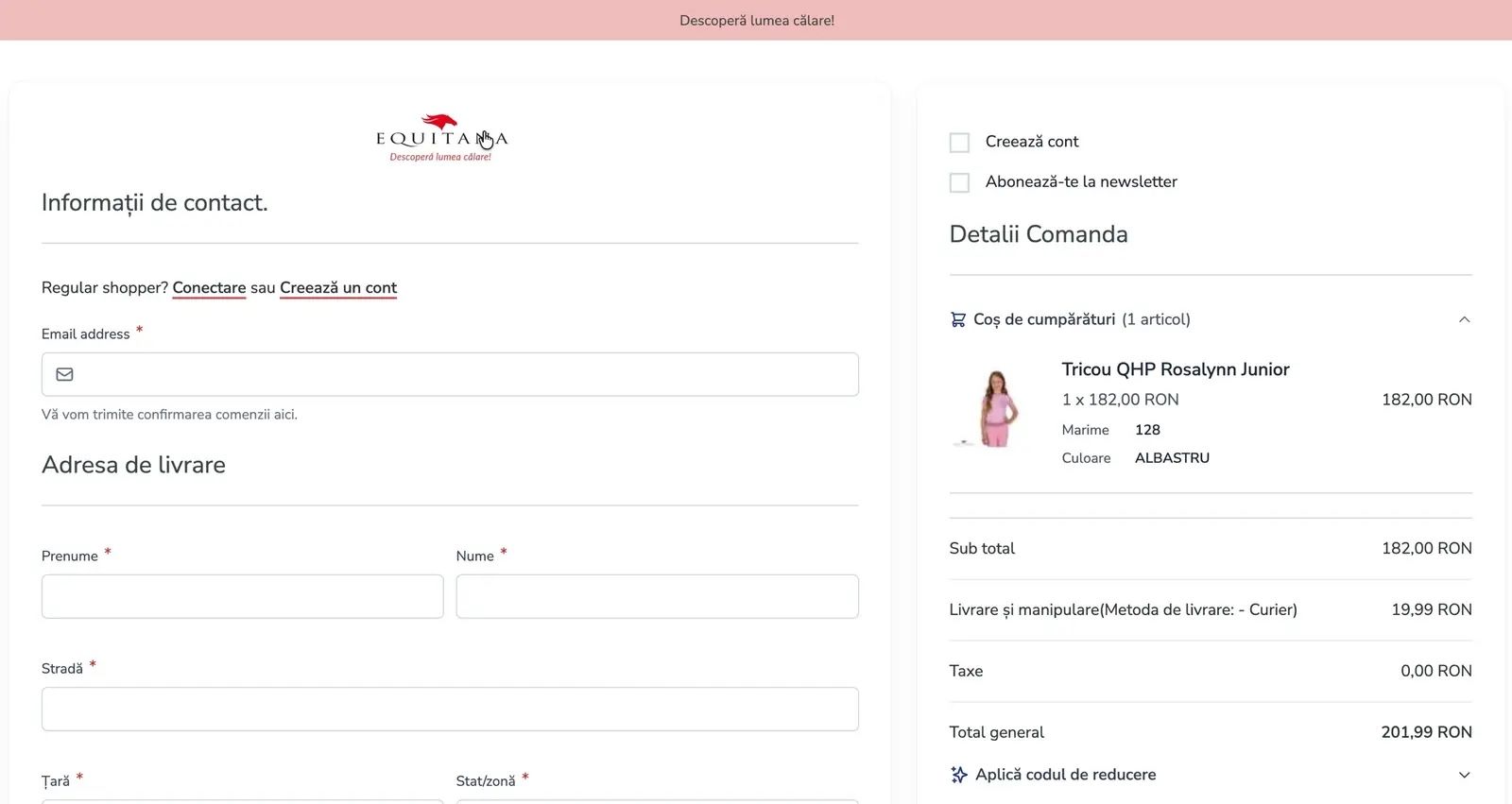
Task: Click into the Prenume field
Action: [x=243, y=596]
